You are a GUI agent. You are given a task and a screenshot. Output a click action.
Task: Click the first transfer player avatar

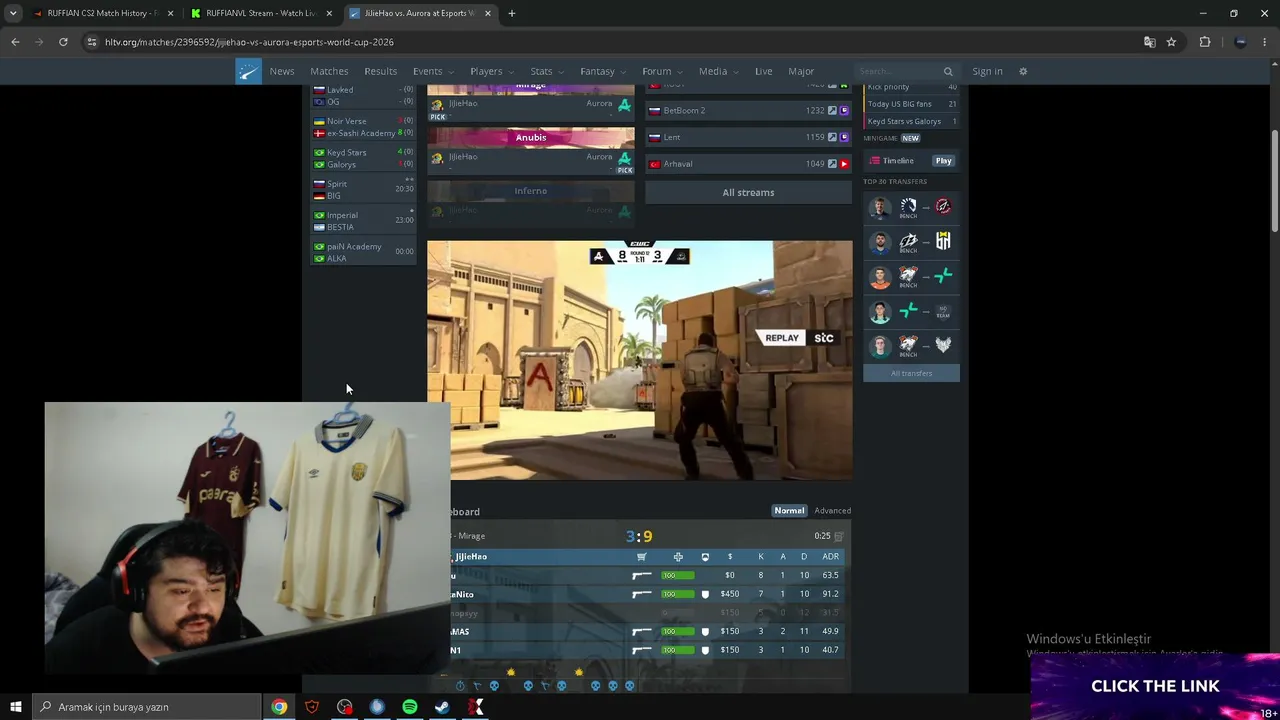[880, 207]
